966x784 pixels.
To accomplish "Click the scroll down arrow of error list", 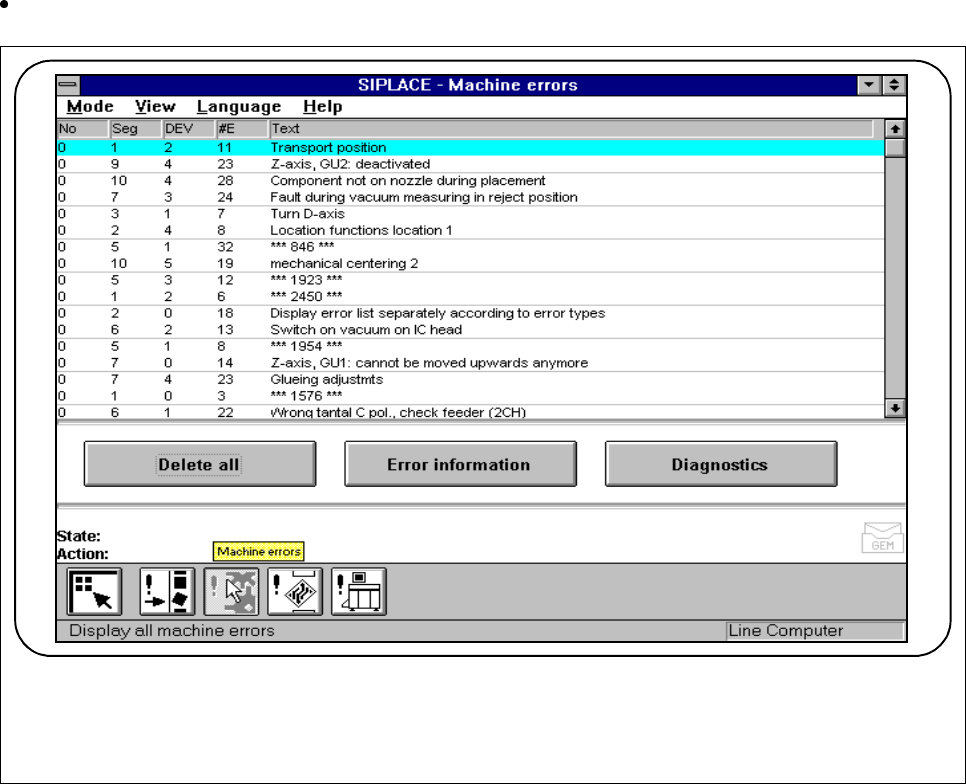I will click(895, 408).
